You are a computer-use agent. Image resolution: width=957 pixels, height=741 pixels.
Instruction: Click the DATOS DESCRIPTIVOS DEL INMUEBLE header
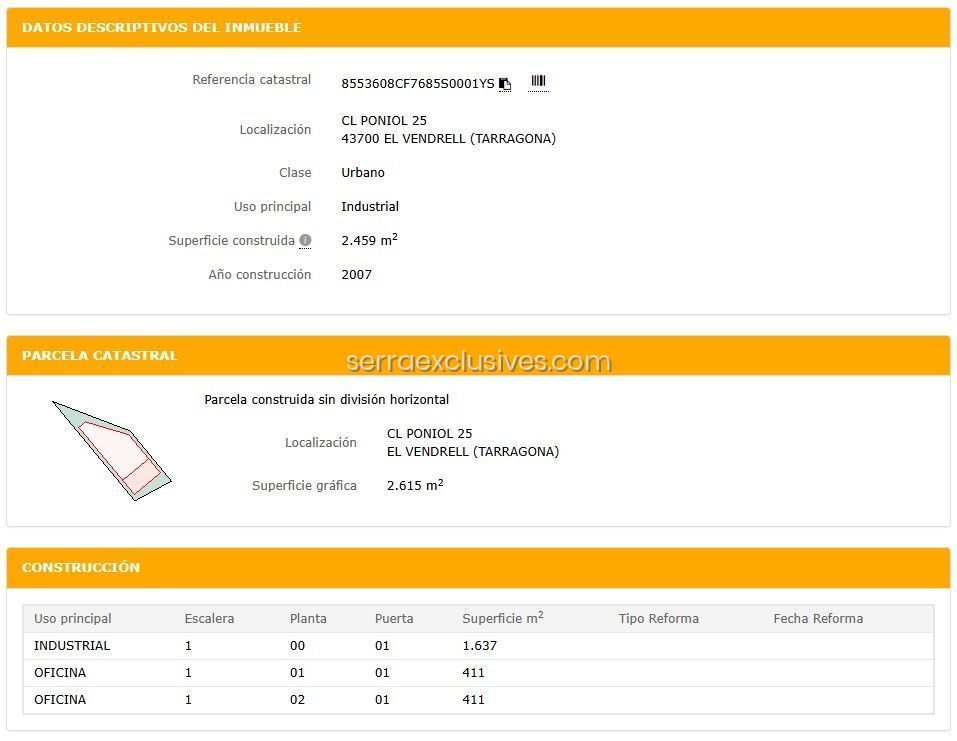[x=161, y=27]
